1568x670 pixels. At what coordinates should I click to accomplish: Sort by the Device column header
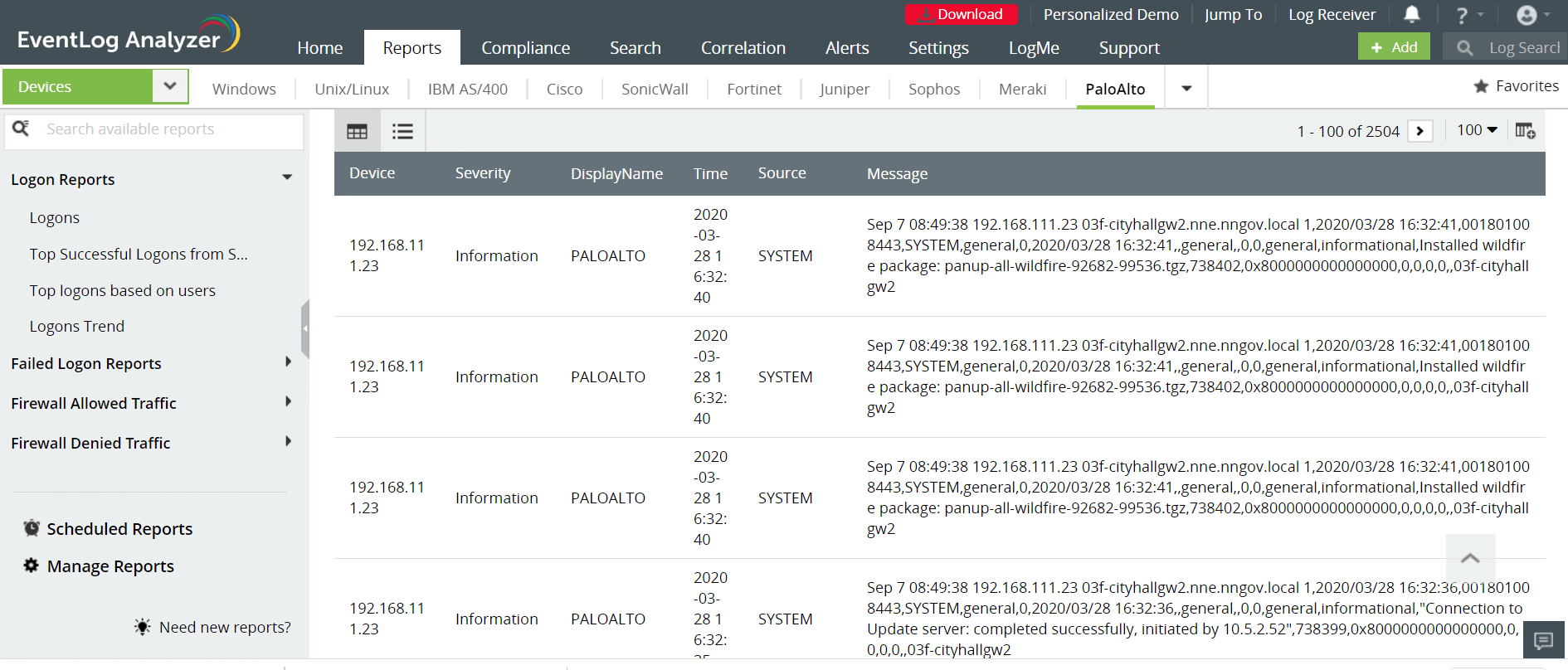pos(372,172)
